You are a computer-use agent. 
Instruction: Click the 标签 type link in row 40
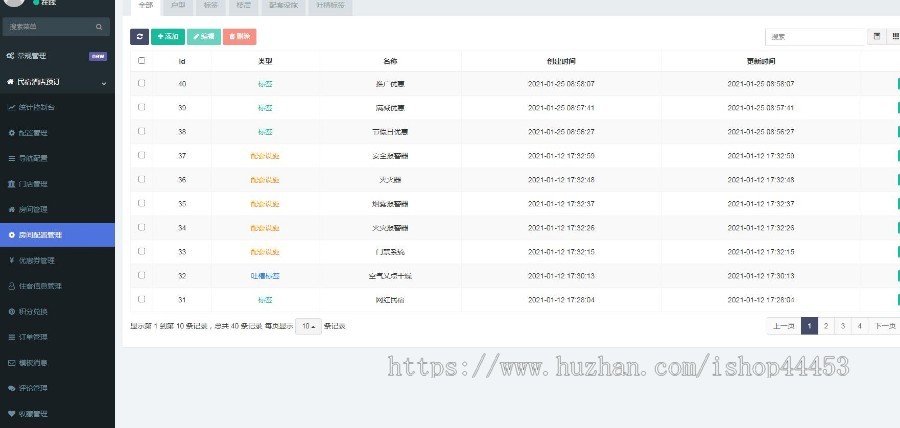[265, 84]
